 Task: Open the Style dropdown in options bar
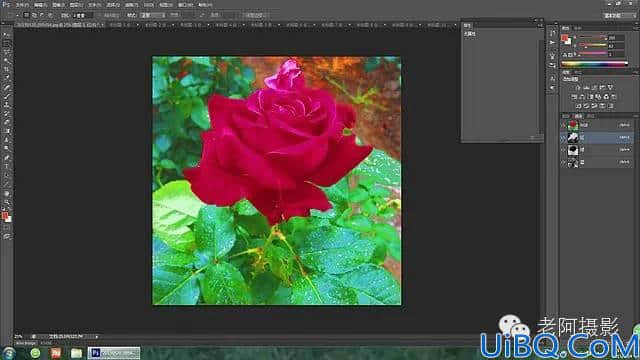153,15
